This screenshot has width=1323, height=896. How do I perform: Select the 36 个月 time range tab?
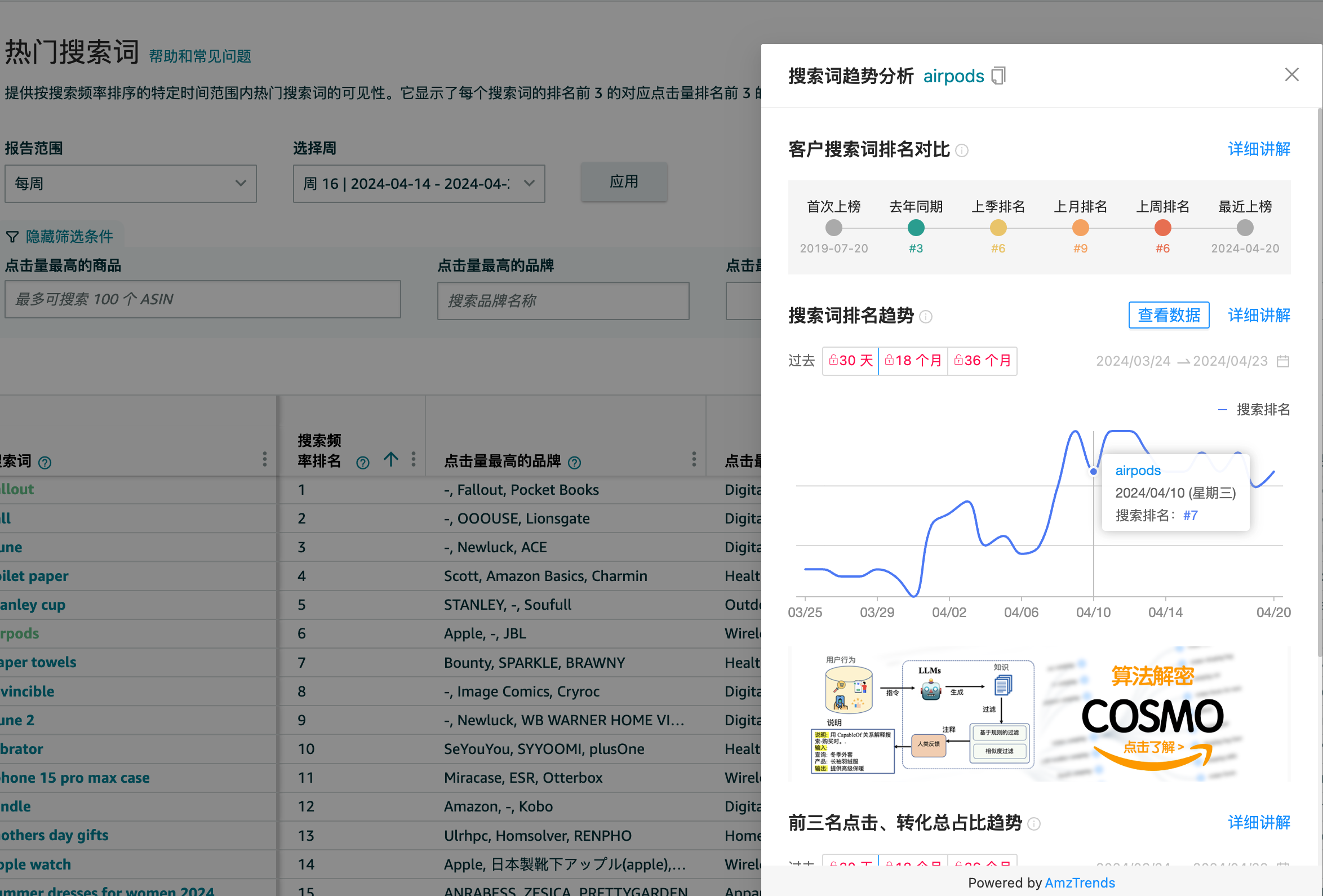(983, 360)
